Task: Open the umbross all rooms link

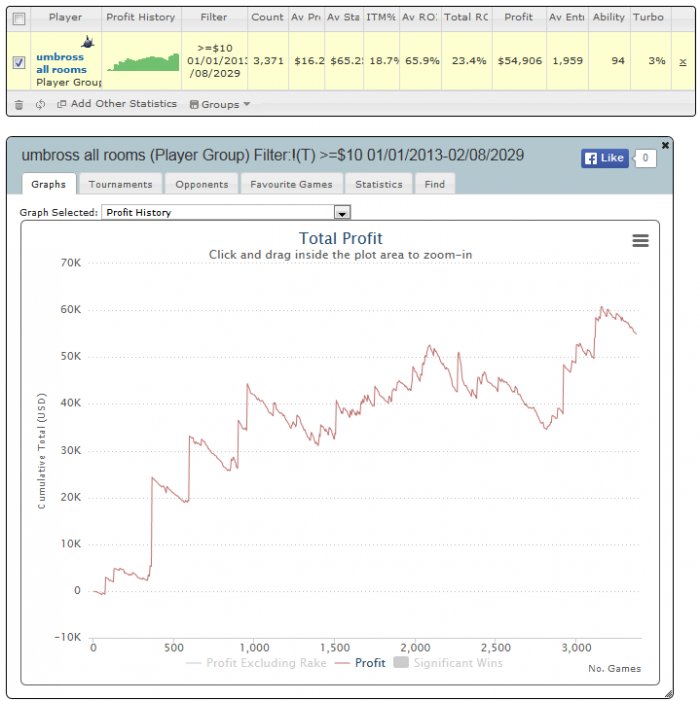Action: (61, 63)
